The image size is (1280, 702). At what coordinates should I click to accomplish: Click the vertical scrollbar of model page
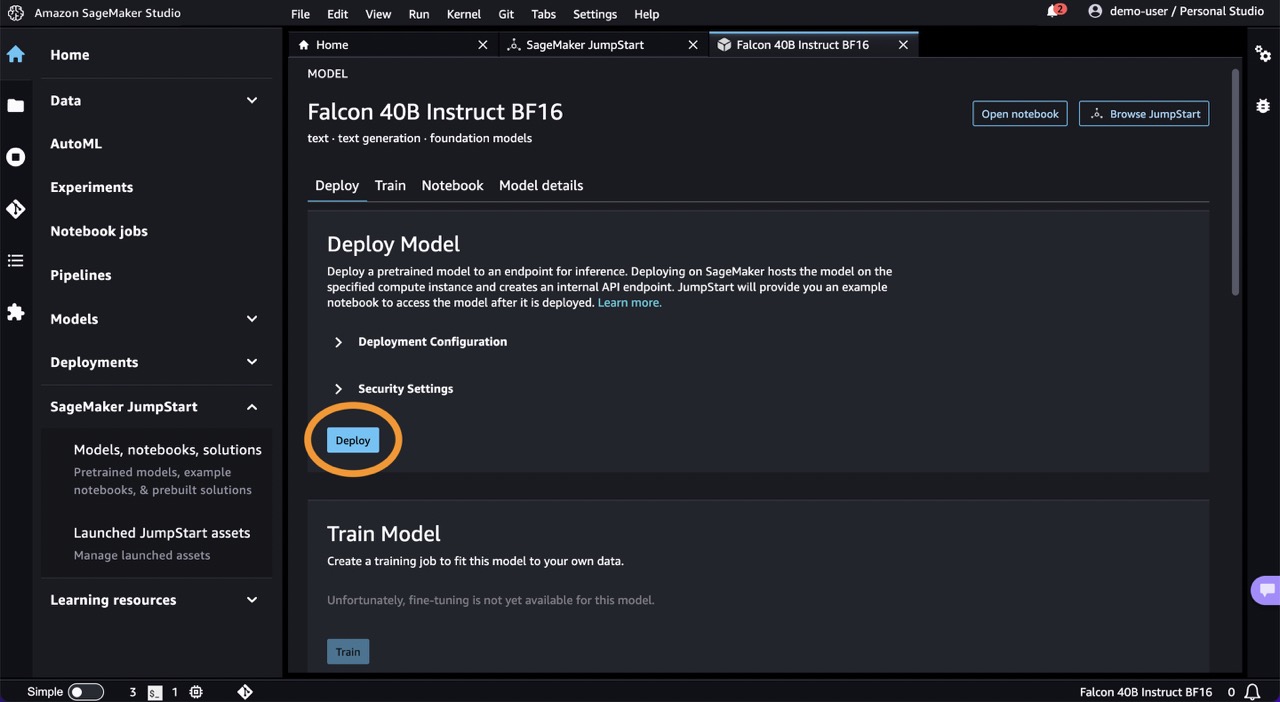coord(1236,182)
